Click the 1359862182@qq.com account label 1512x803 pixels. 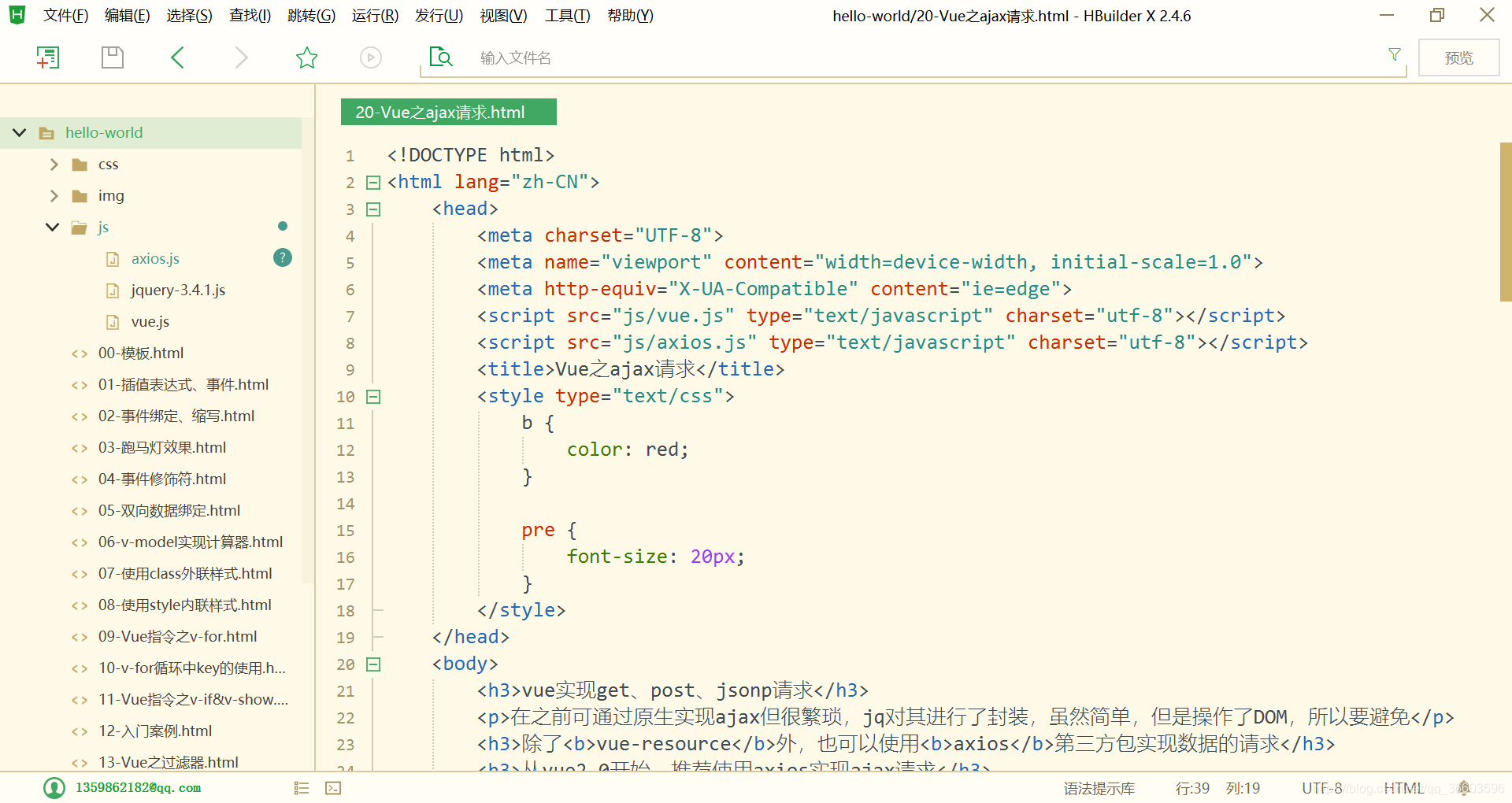(x=138, y=788)
